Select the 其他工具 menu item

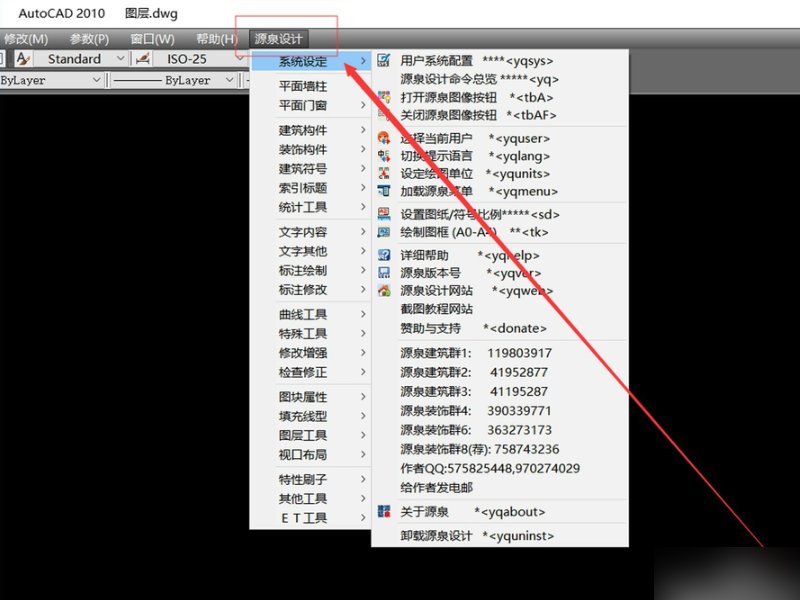311,498
